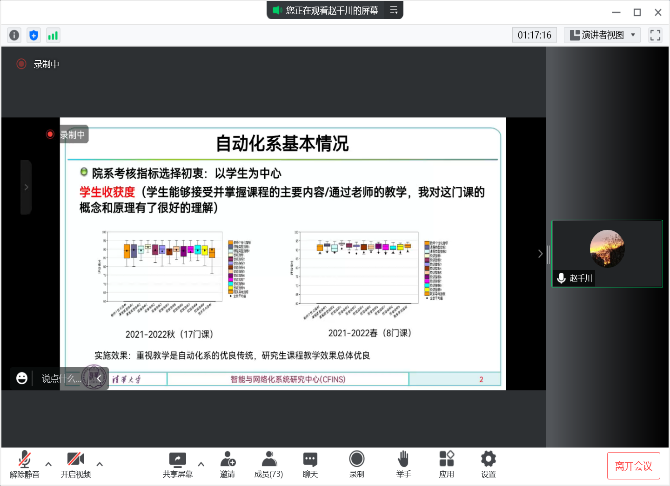Expand audio options arrow beside microphone
670x486 pixels.
pyautogui.click(x=46, y=463)
